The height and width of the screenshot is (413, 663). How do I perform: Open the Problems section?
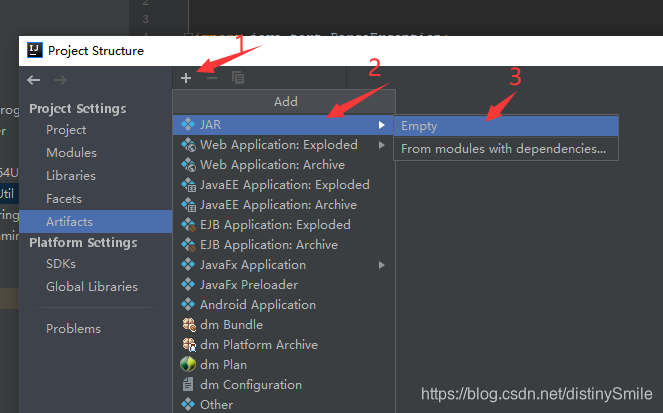pyautogui.click(x=74, y=328)
